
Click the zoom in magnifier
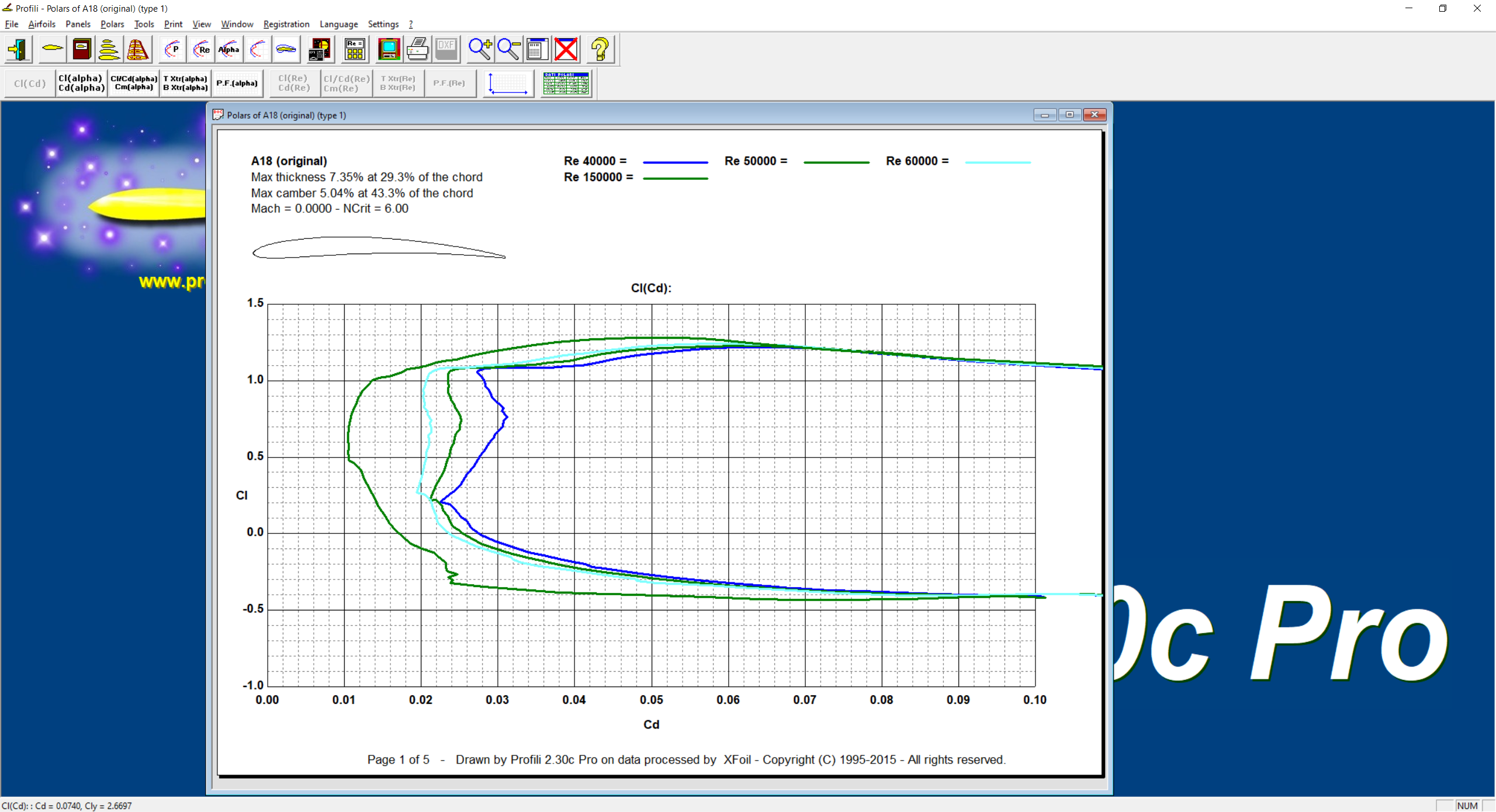[x=480, y=50]
